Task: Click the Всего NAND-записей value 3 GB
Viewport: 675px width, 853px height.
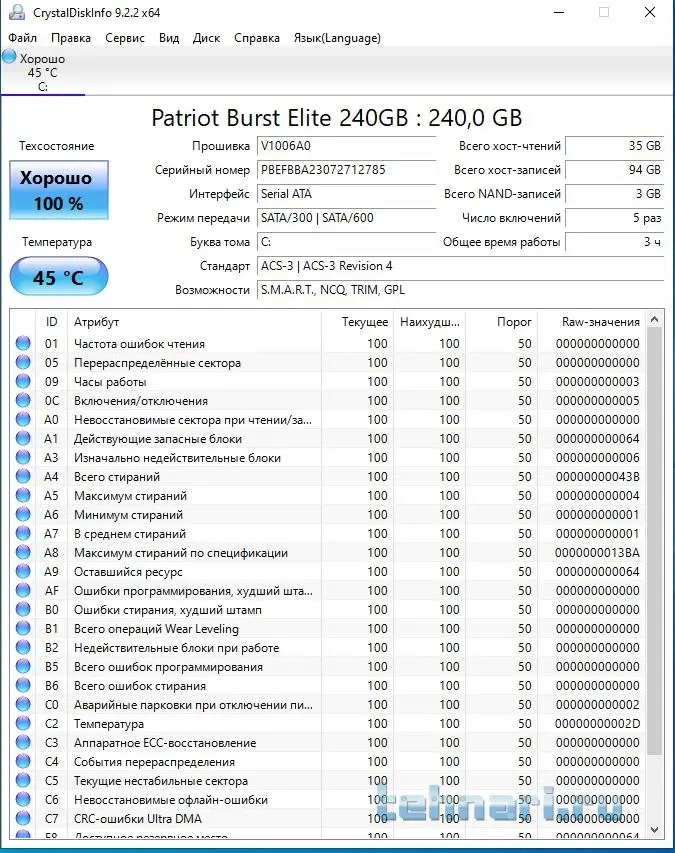Action: (615, 194)
